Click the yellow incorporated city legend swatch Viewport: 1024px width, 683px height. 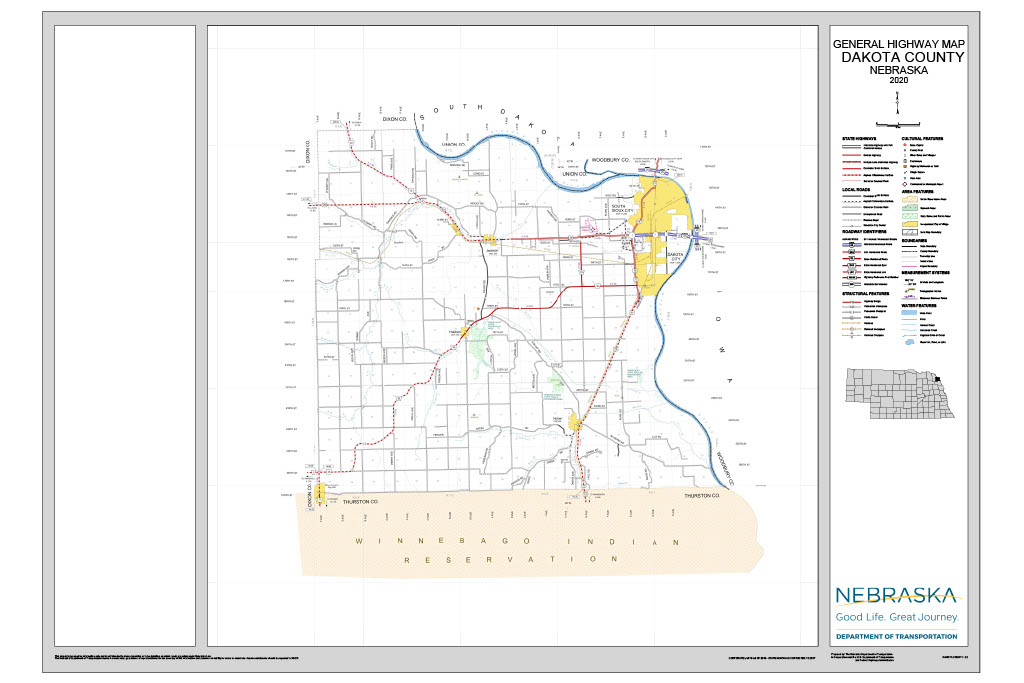pyautogui.click(x=910, y=224)
